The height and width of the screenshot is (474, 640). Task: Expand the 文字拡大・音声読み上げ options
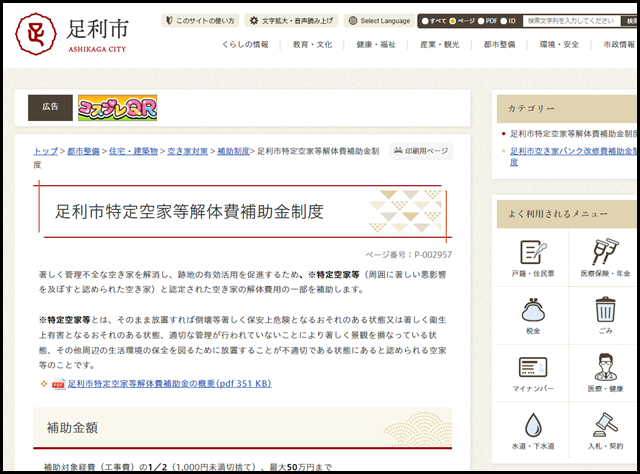[x=291, y=20]
